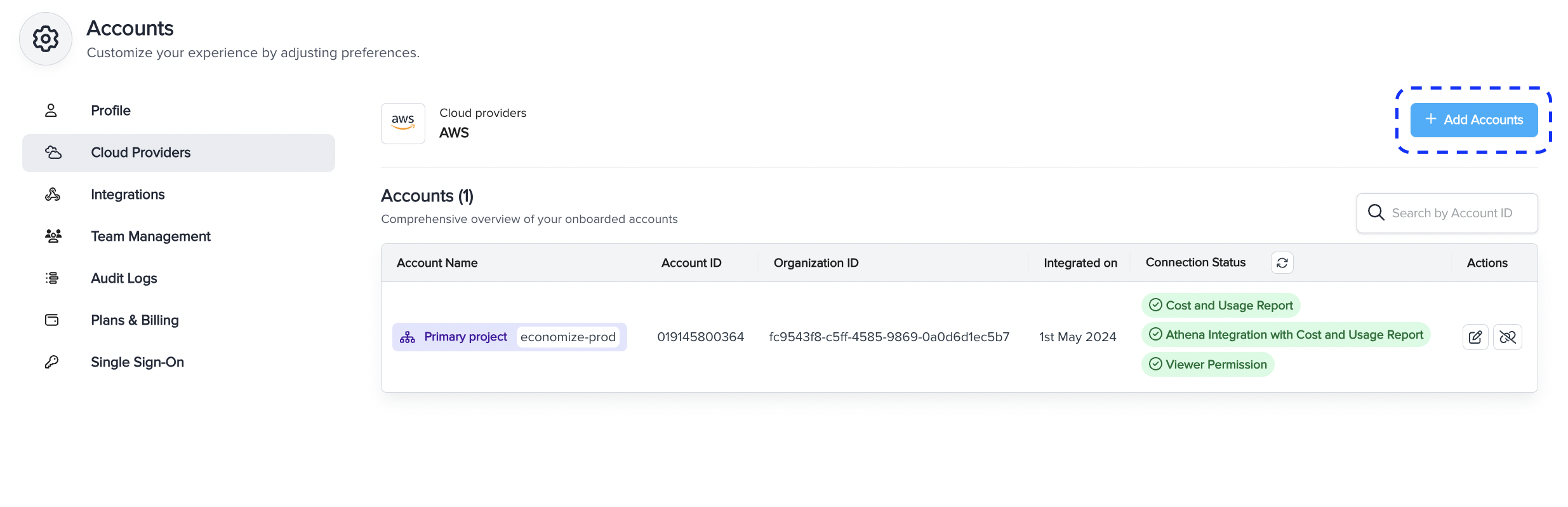Image resolution: width=1568 pixels, height=507 pixels.
Task: Click the Team Management people icon
Action: [53, 236]
